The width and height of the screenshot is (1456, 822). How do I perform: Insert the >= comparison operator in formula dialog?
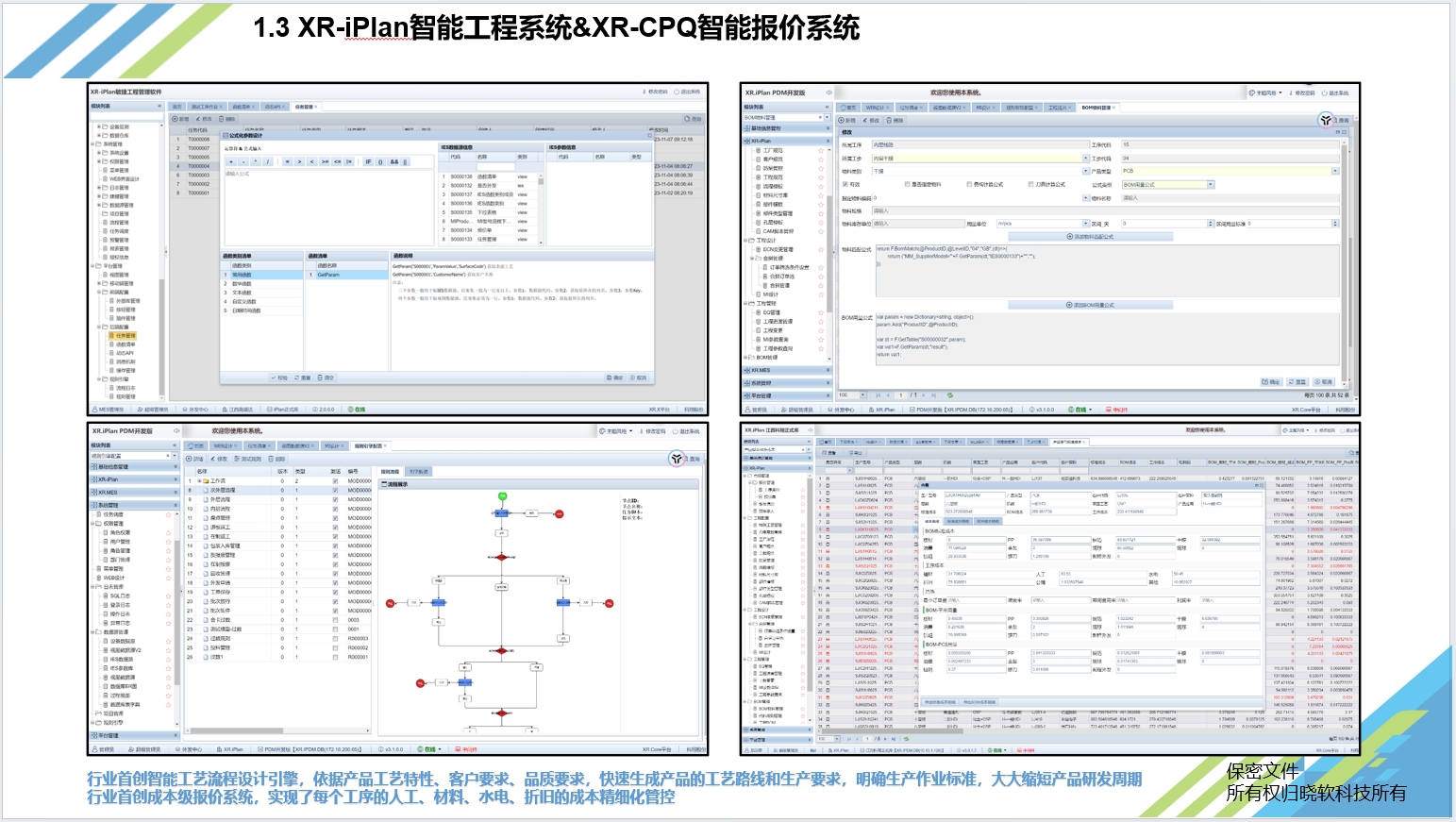(325, 161)
